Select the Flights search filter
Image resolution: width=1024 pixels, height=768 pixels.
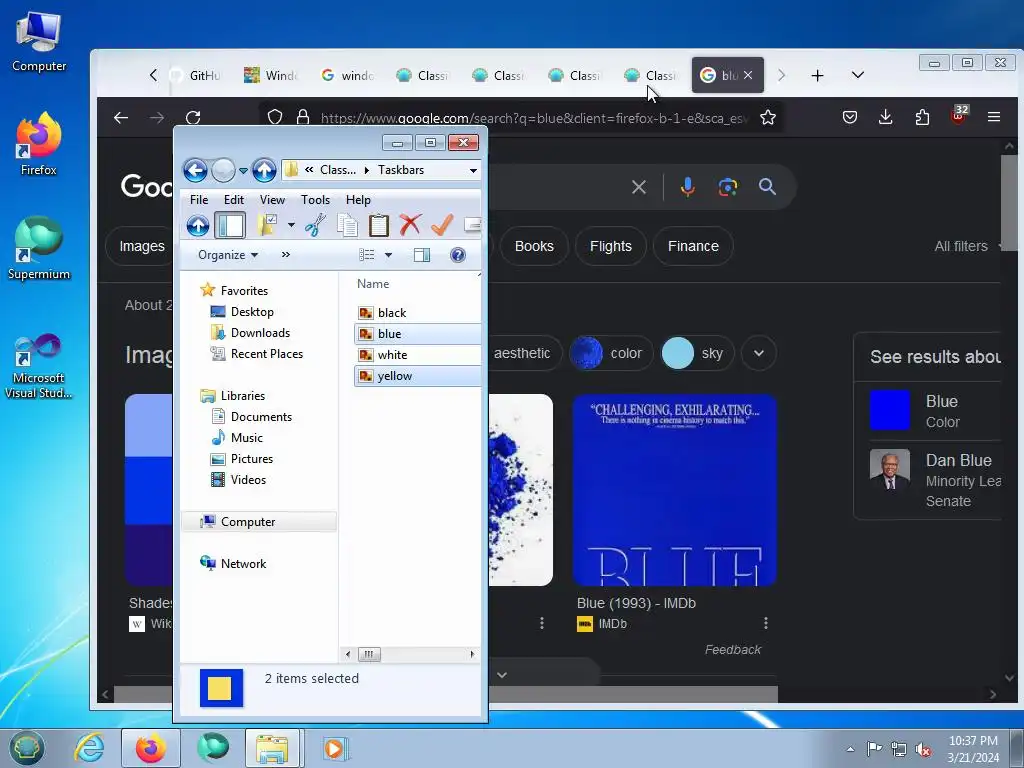click(611, 246)
